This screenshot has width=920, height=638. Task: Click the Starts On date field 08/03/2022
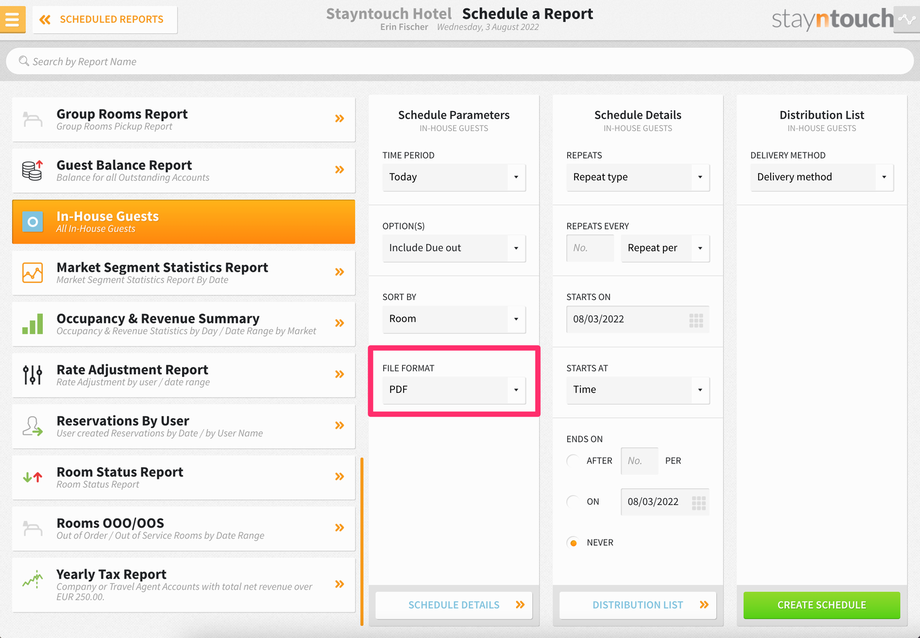(x=638, y=320)
